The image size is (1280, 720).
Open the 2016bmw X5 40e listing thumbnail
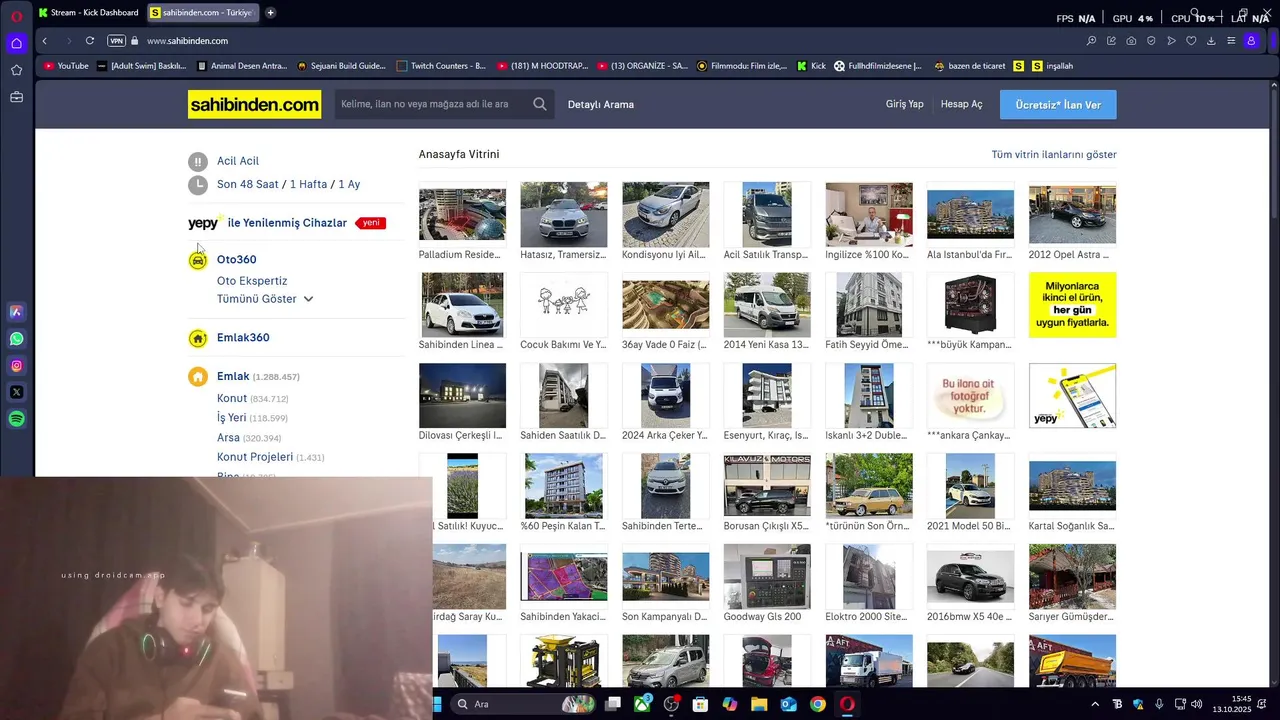970,577
